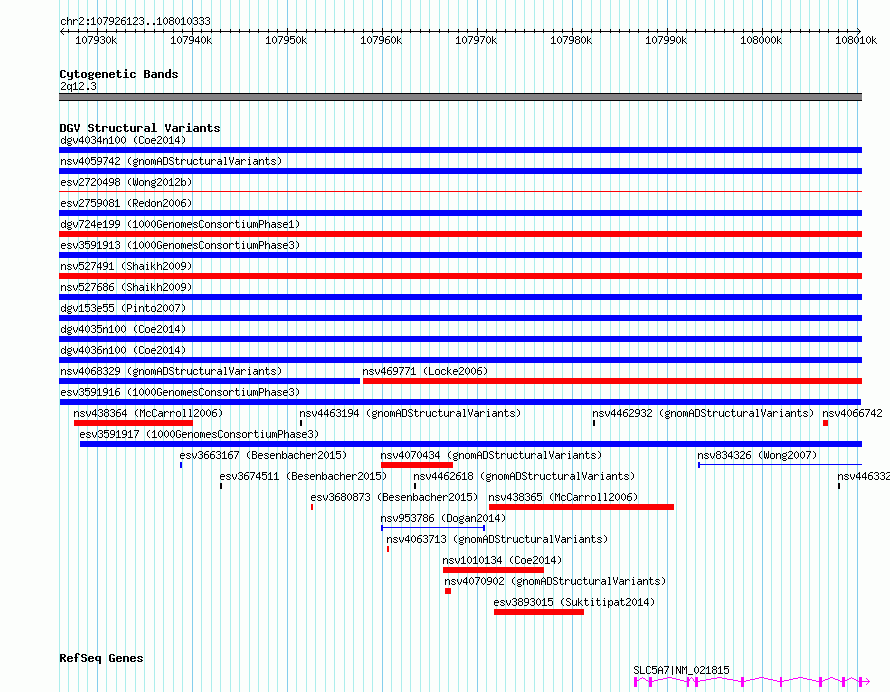Click the RefSeq Genes track title
The height and width of the screenshot is (692, 890).
tap(101, 658)
